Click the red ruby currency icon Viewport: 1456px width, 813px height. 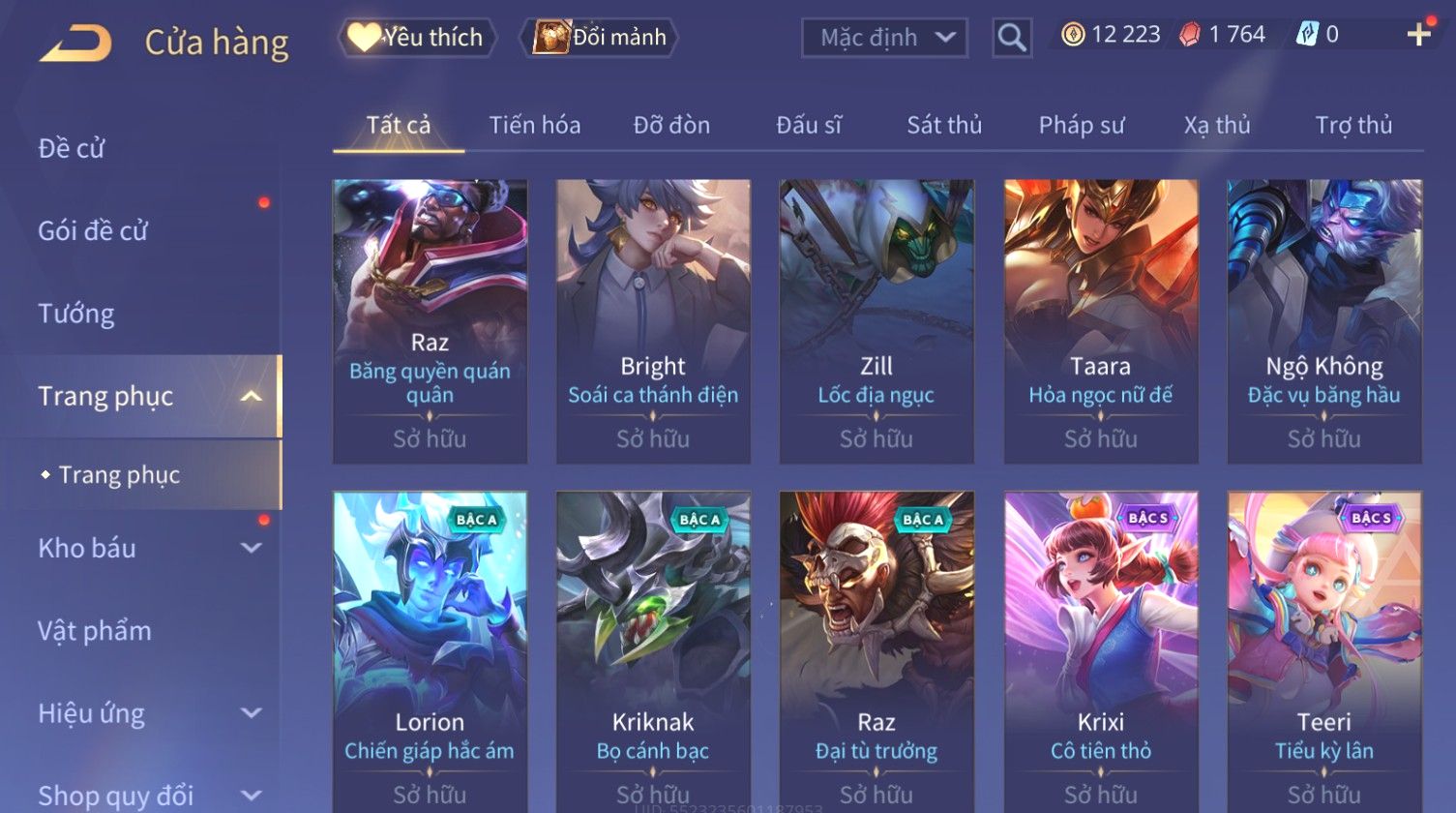(x=1190, y=35)
